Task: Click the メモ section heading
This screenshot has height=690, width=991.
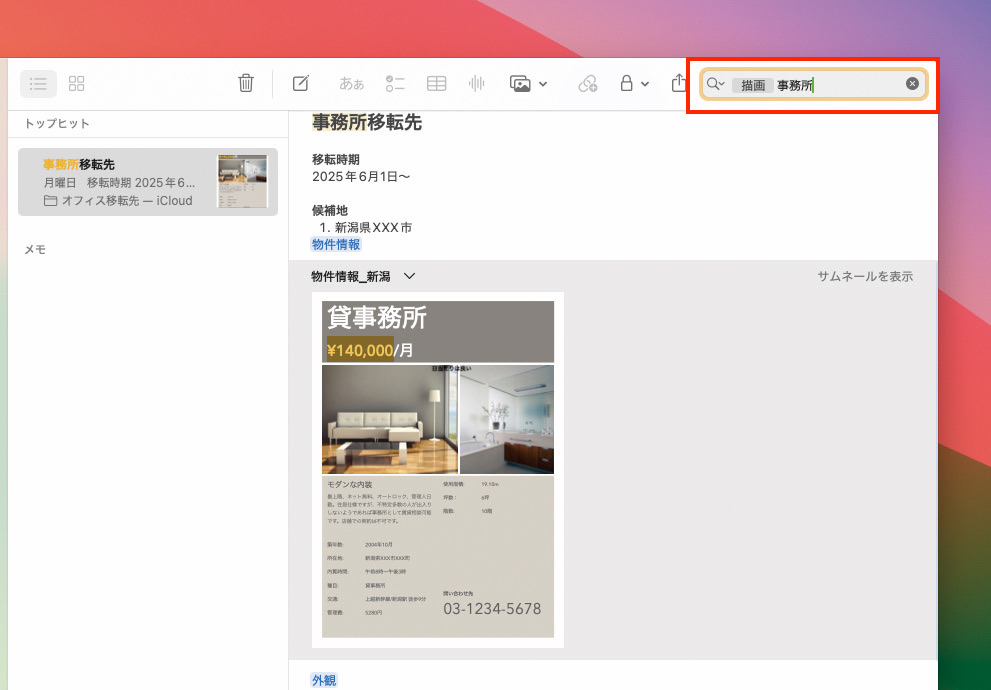Action: click(x=35, y=250)
